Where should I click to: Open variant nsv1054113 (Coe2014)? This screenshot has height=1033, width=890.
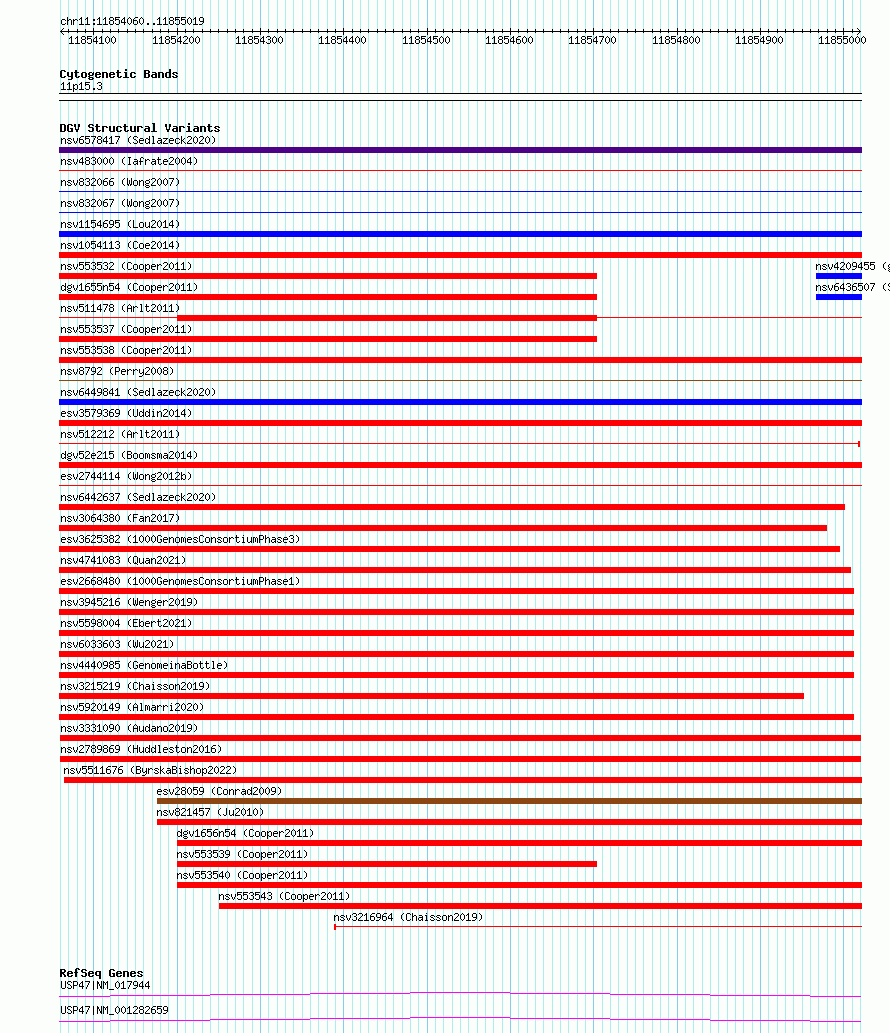(120, 245)
